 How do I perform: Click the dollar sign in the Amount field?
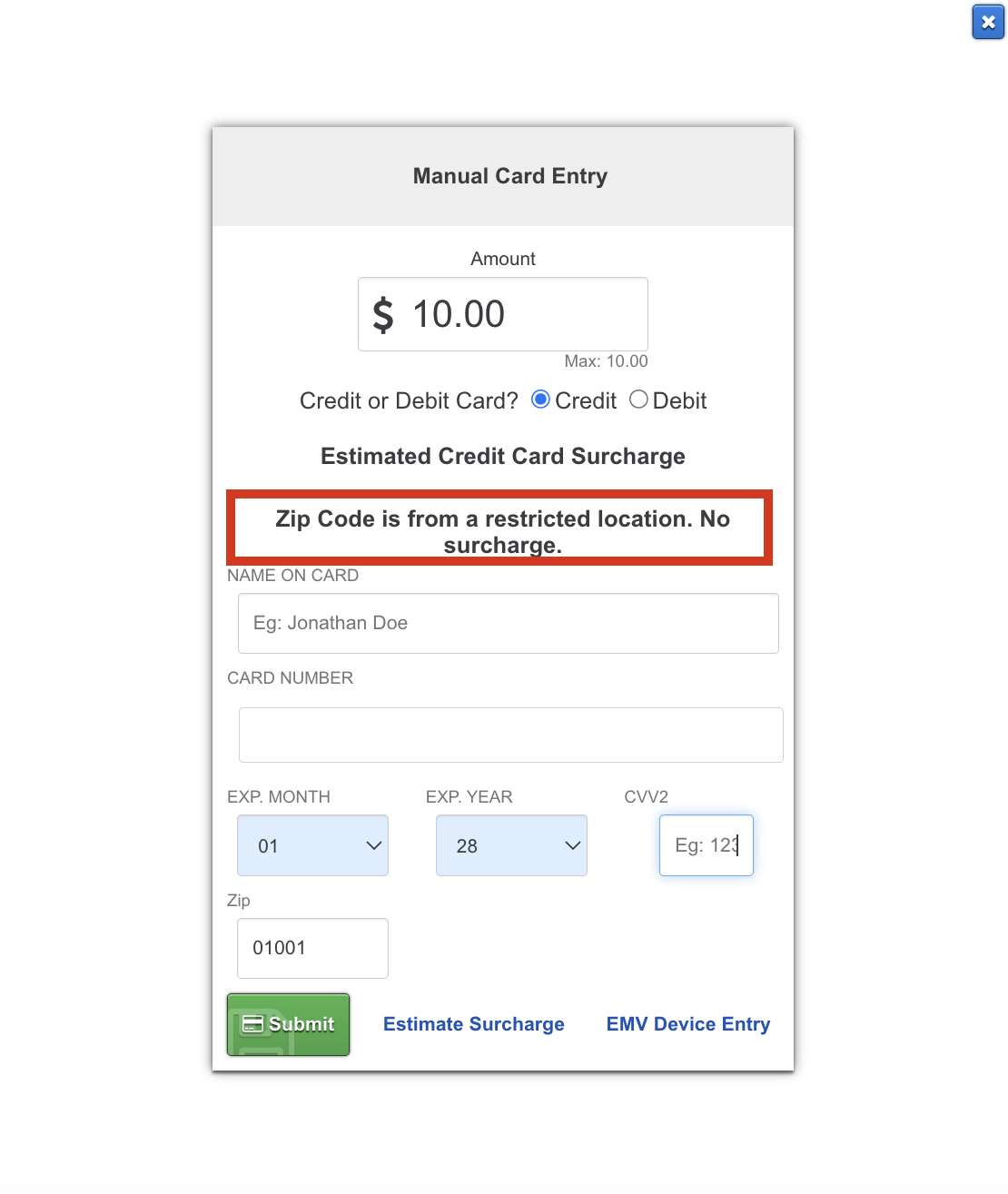click(382, 313)
